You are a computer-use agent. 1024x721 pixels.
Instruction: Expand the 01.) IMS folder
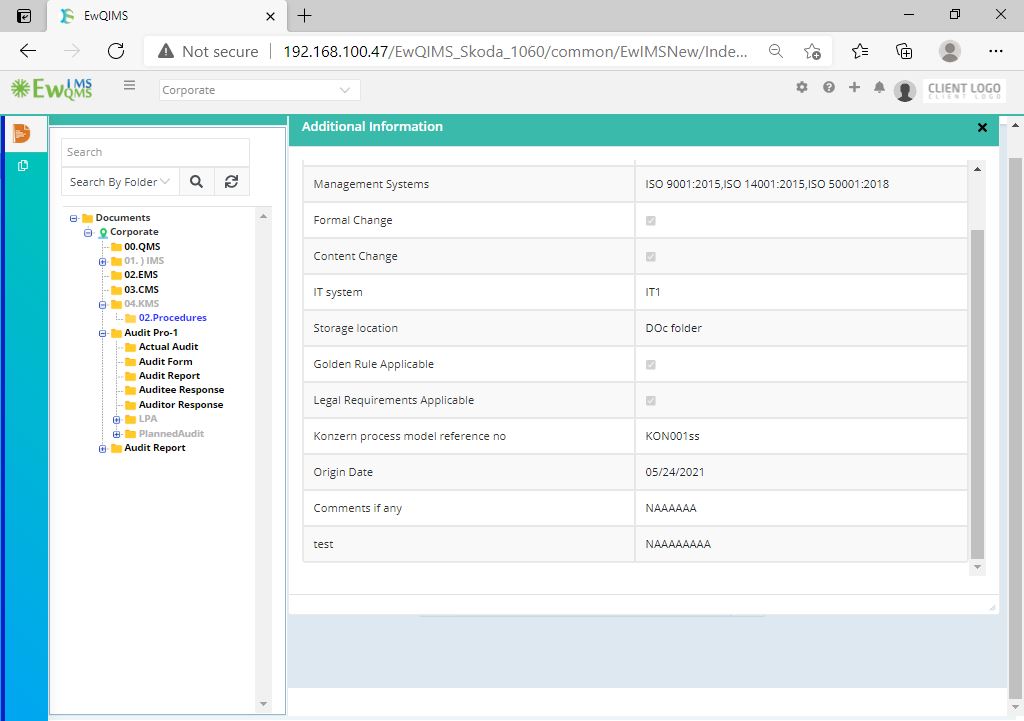(x=103, y=261)
